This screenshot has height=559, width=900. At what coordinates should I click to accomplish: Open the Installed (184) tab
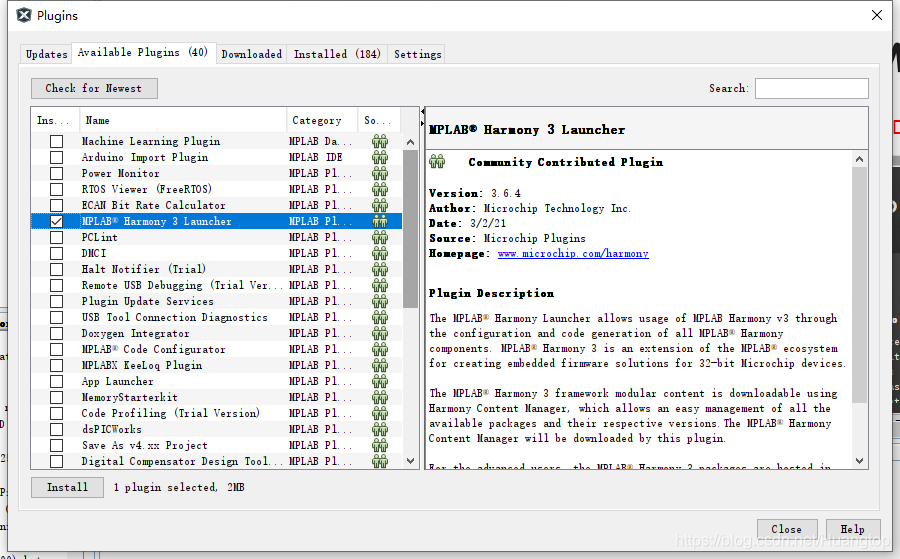(x=337, y=54)
